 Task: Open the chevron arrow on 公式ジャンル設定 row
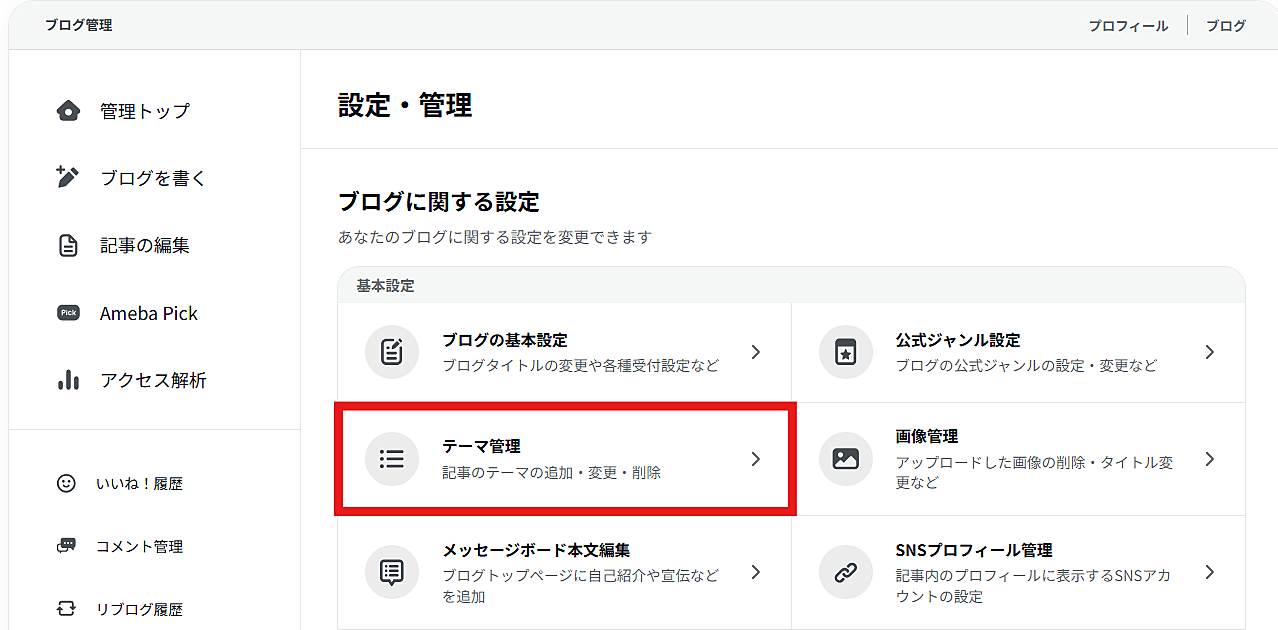(1210, 352)
